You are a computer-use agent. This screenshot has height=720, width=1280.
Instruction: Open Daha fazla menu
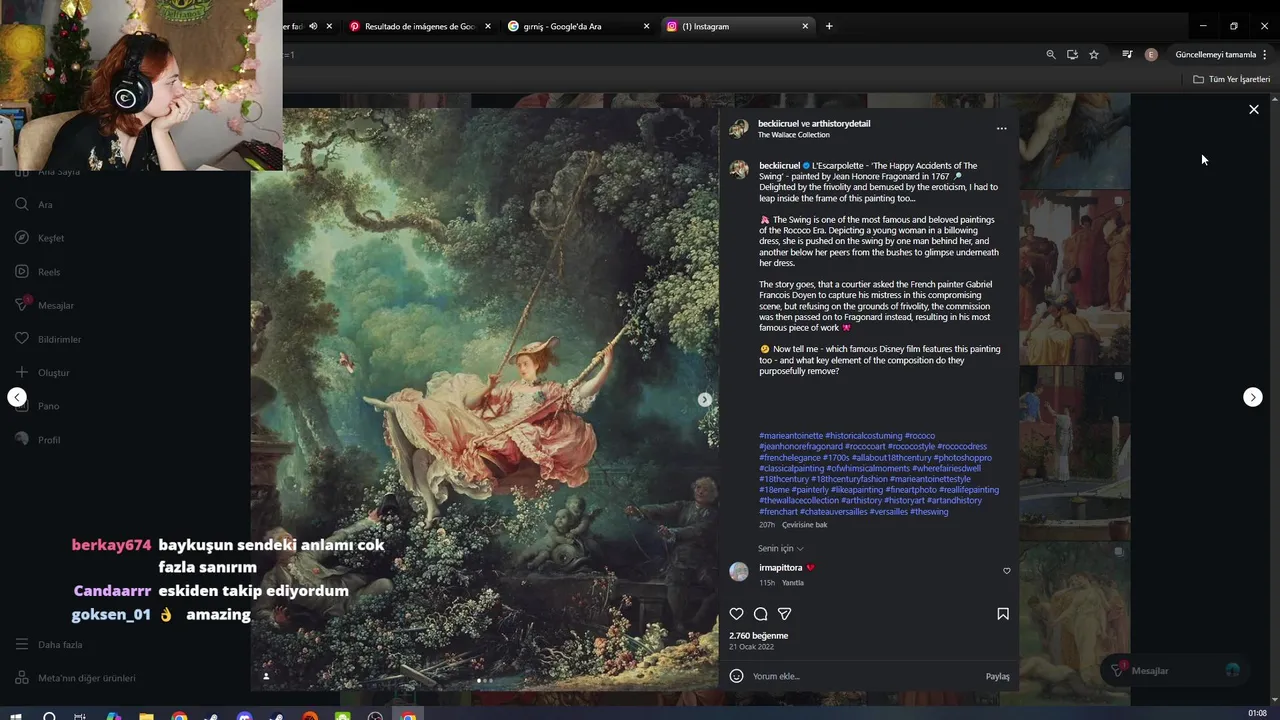(48, 645)
